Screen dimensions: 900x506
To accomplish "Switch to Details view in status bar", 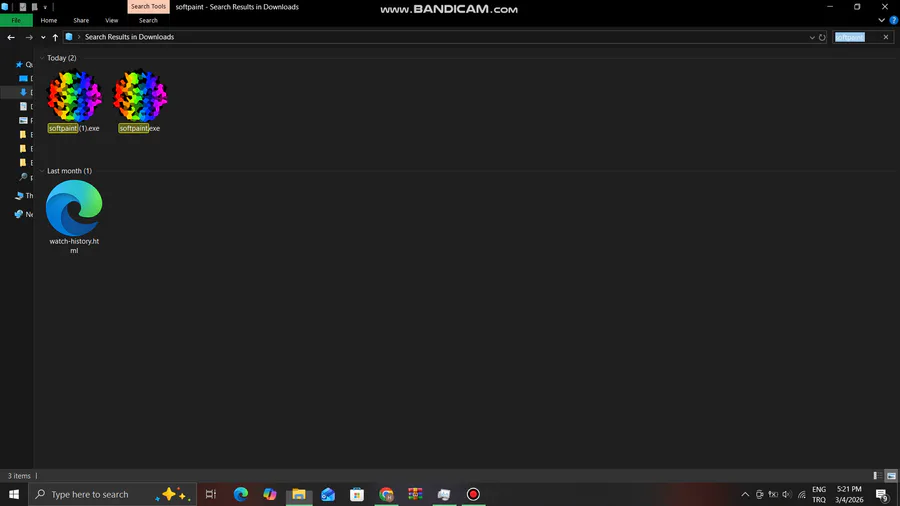I will tap(877, 476).
